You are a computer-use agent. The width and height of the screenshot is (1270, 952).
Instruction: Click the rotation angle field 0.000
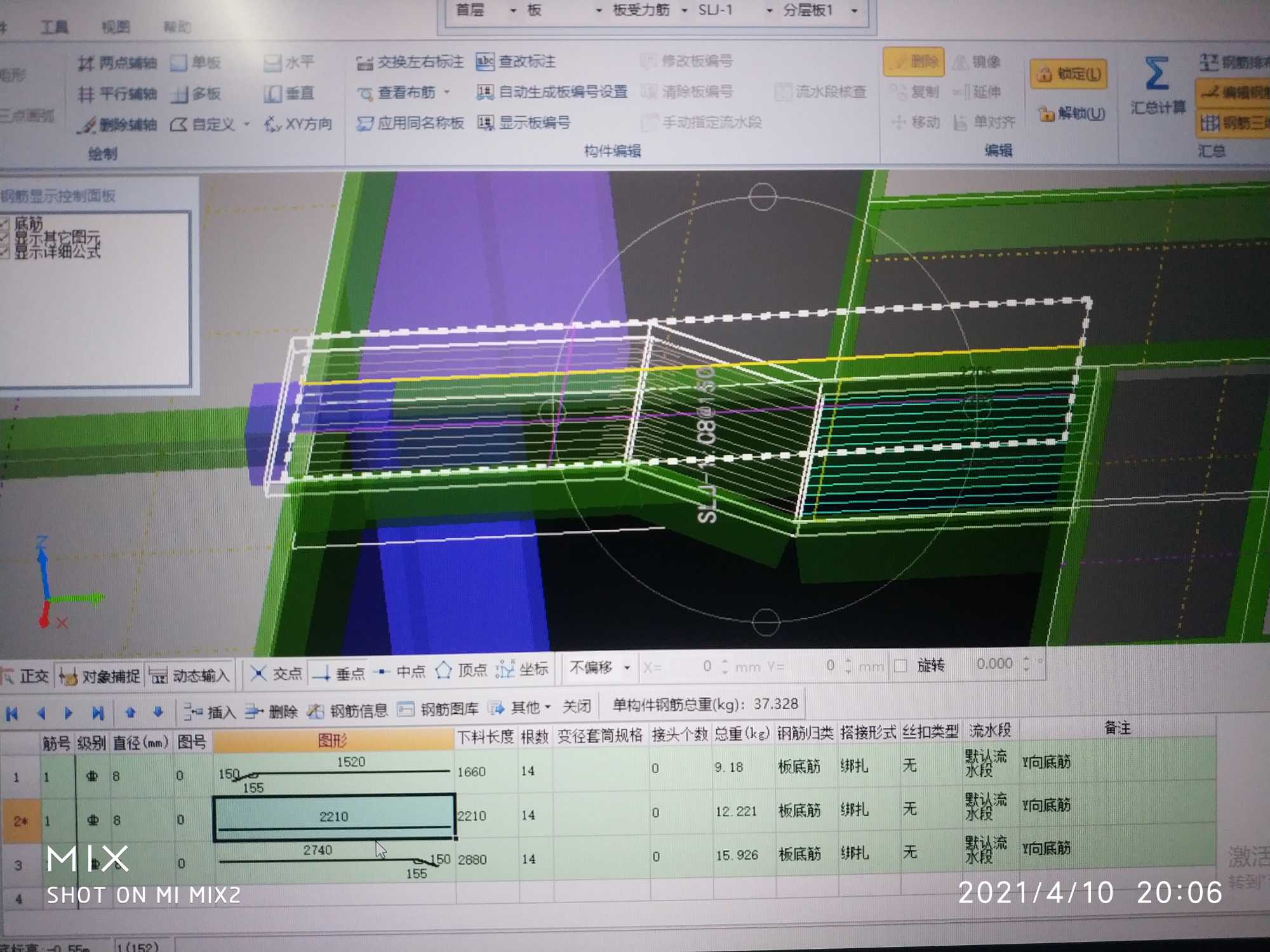pos(994,664)
